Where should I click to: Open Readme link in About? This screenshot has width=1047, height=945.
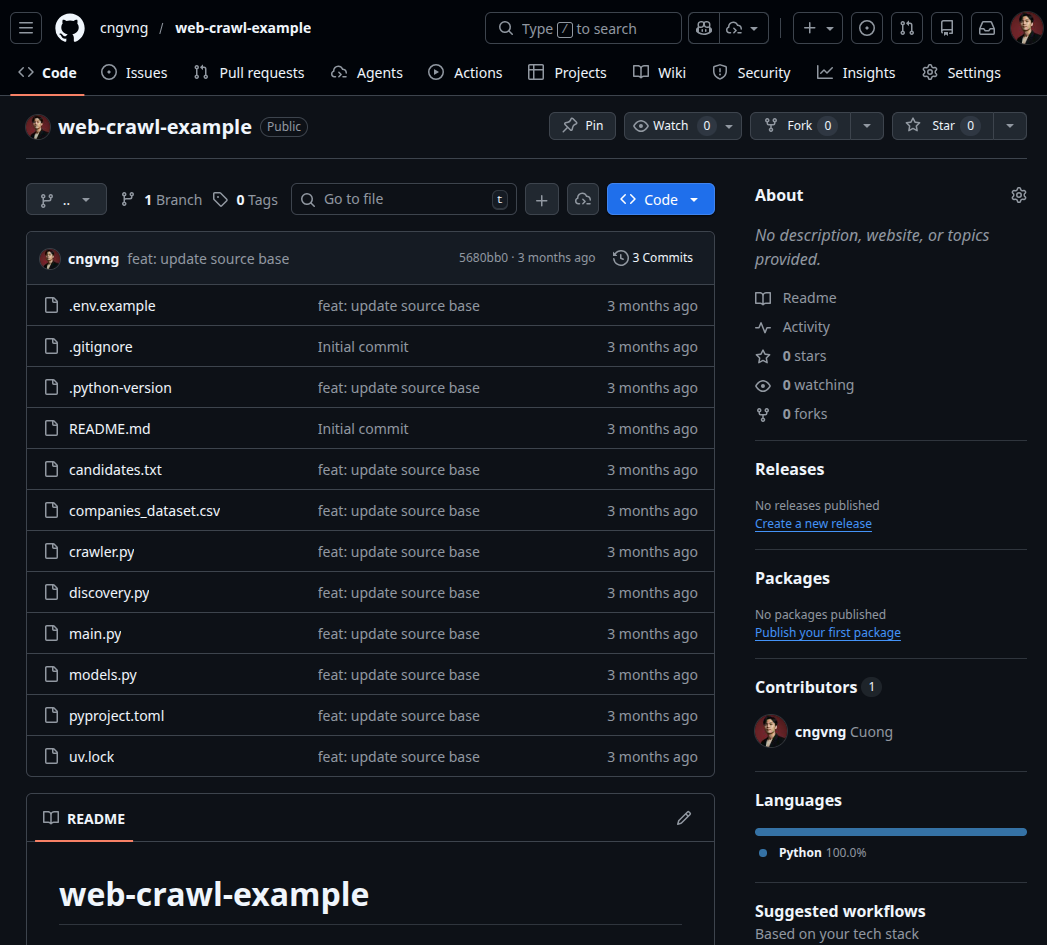pos(796,298)
